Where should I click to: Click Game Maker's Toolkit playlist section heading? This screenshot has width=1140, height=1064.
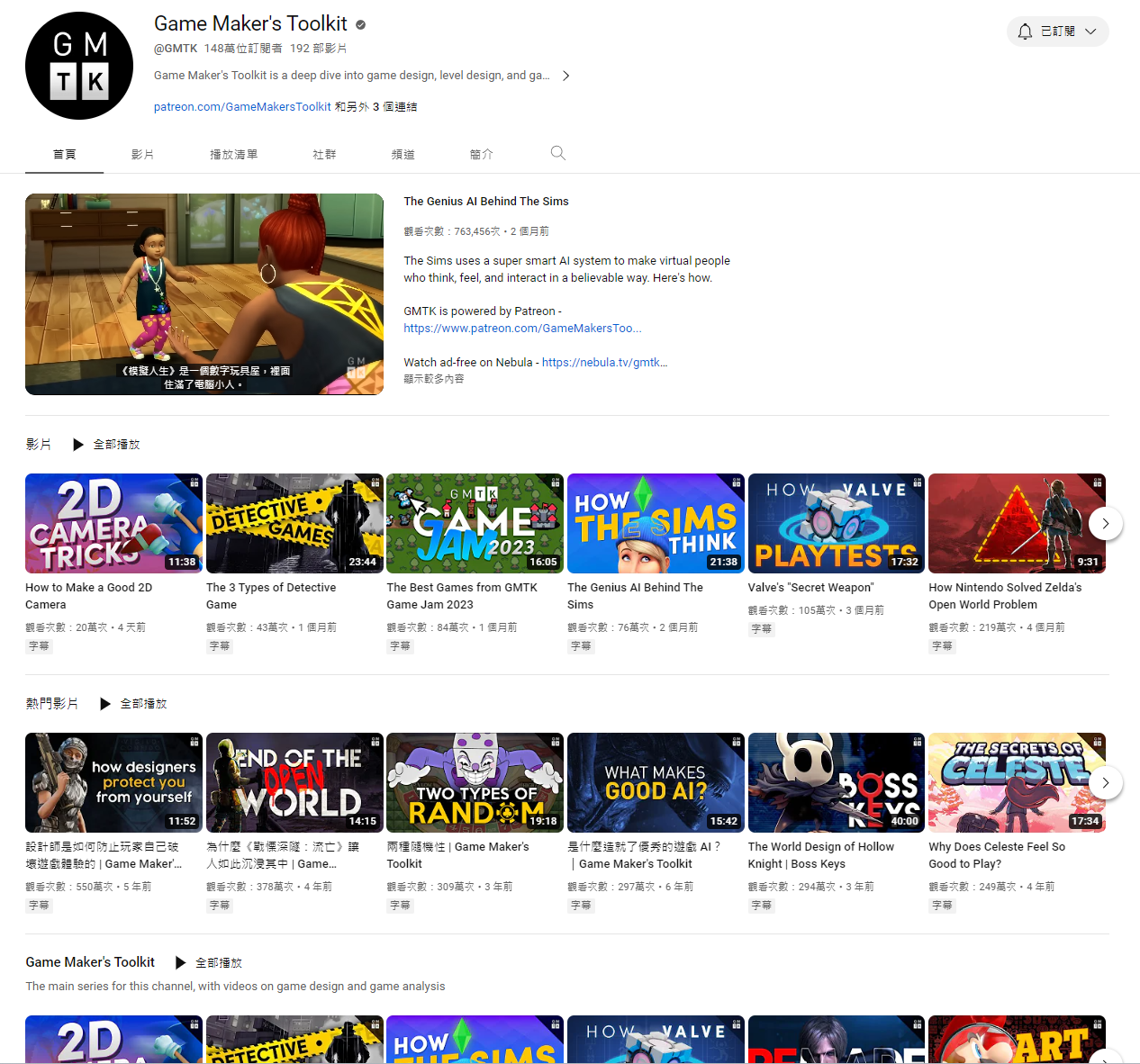click(90, 962)
